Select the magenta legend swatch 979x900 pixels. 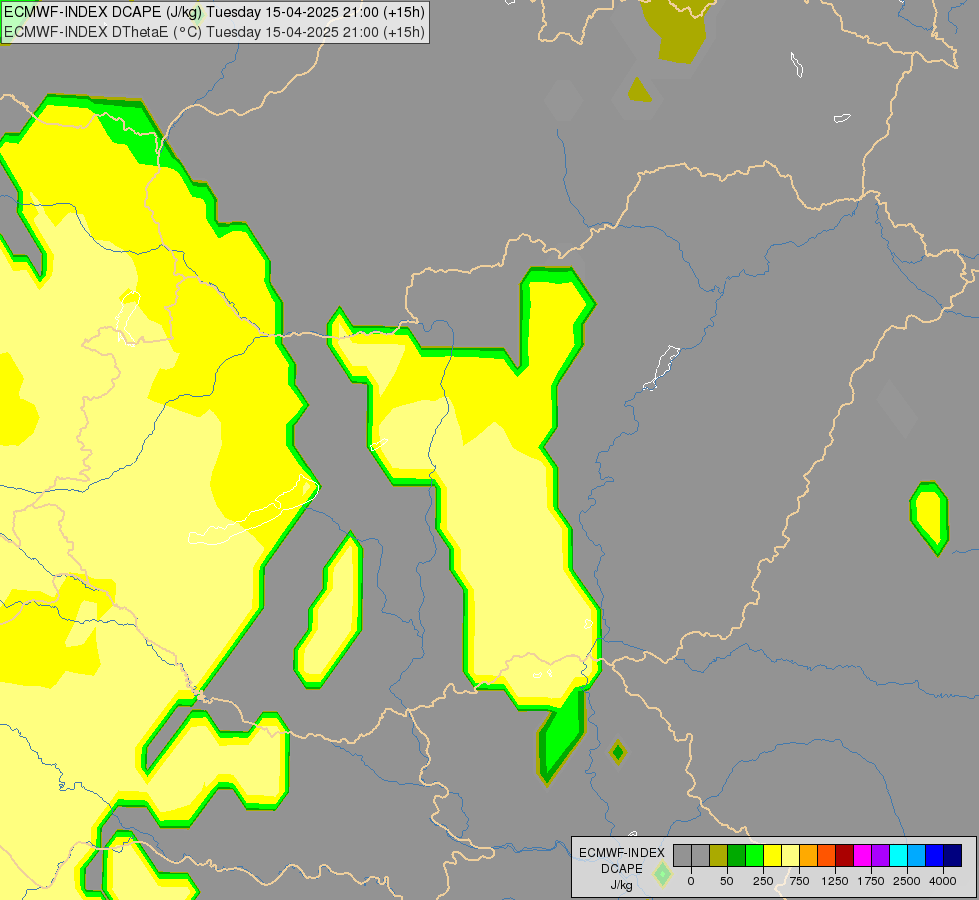pyautogui.click(x=863, y=856)
